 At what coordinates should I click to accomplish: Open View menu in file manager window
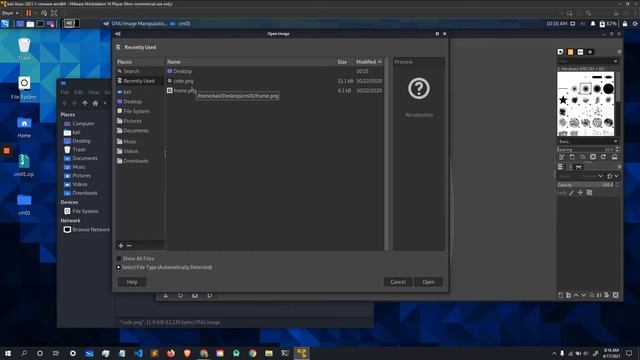click(x=93, y=92)
